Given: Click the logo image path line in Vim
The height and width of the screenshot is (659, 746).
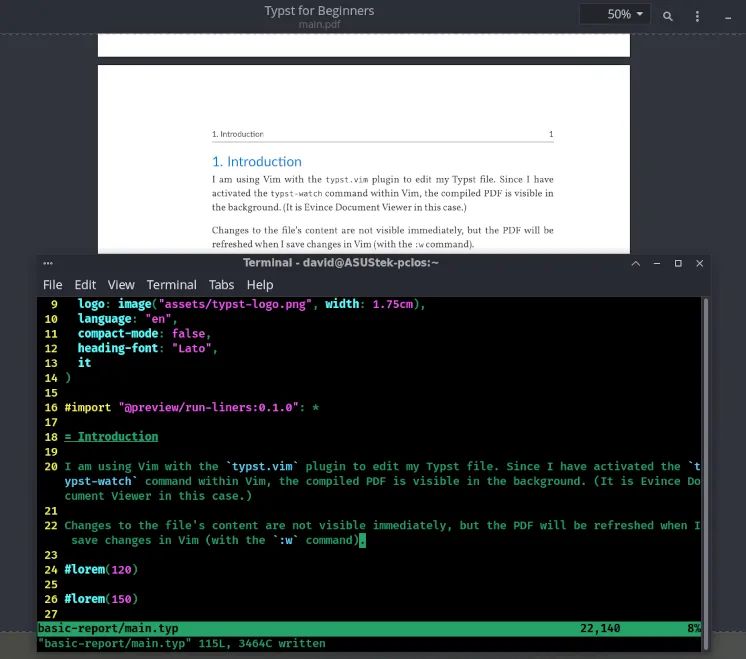Looking at the screenshot, I should pos(251,304).
